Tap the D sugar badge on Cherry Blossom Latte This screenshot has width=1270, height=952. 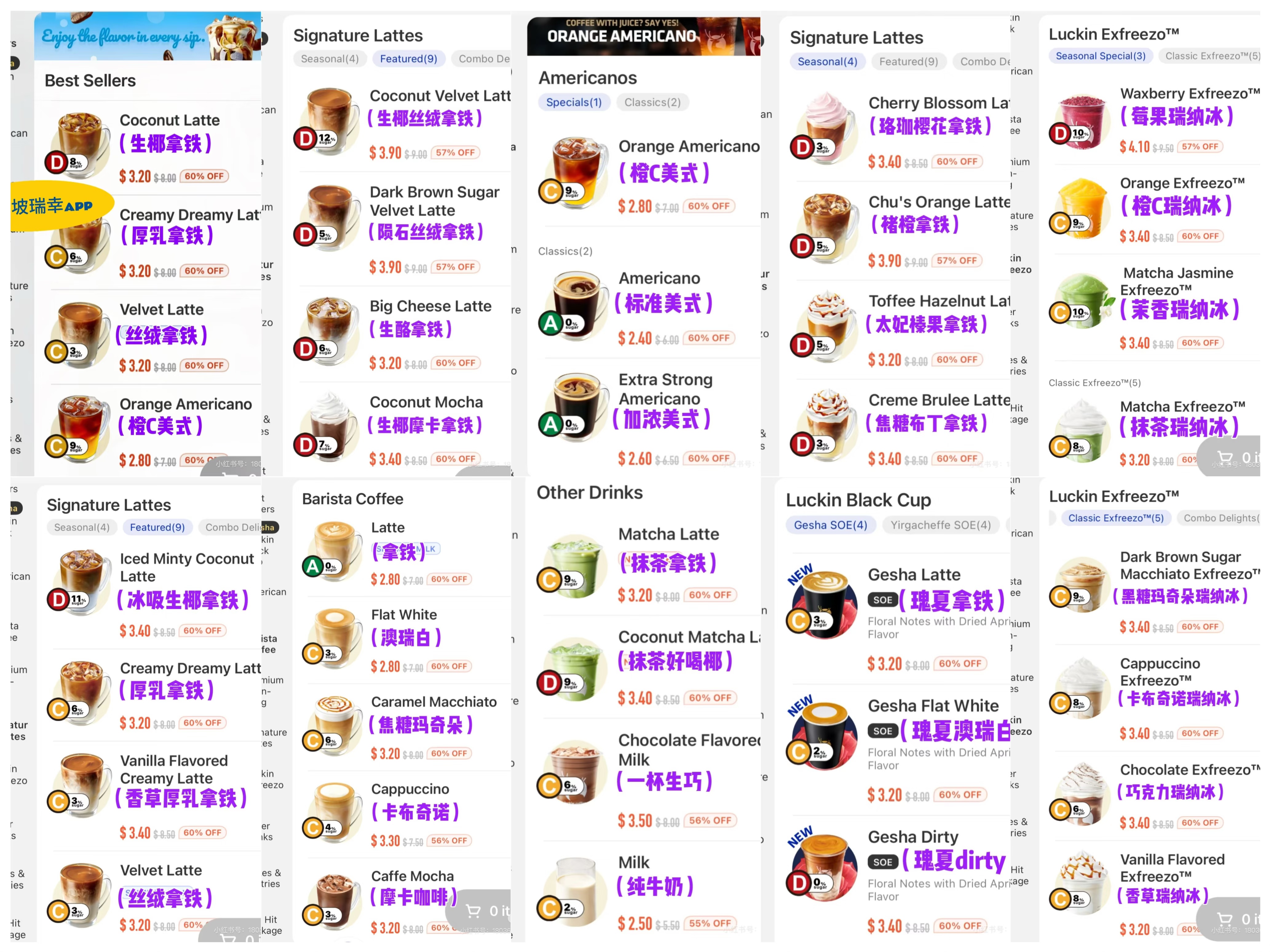[x=801, y=148]
